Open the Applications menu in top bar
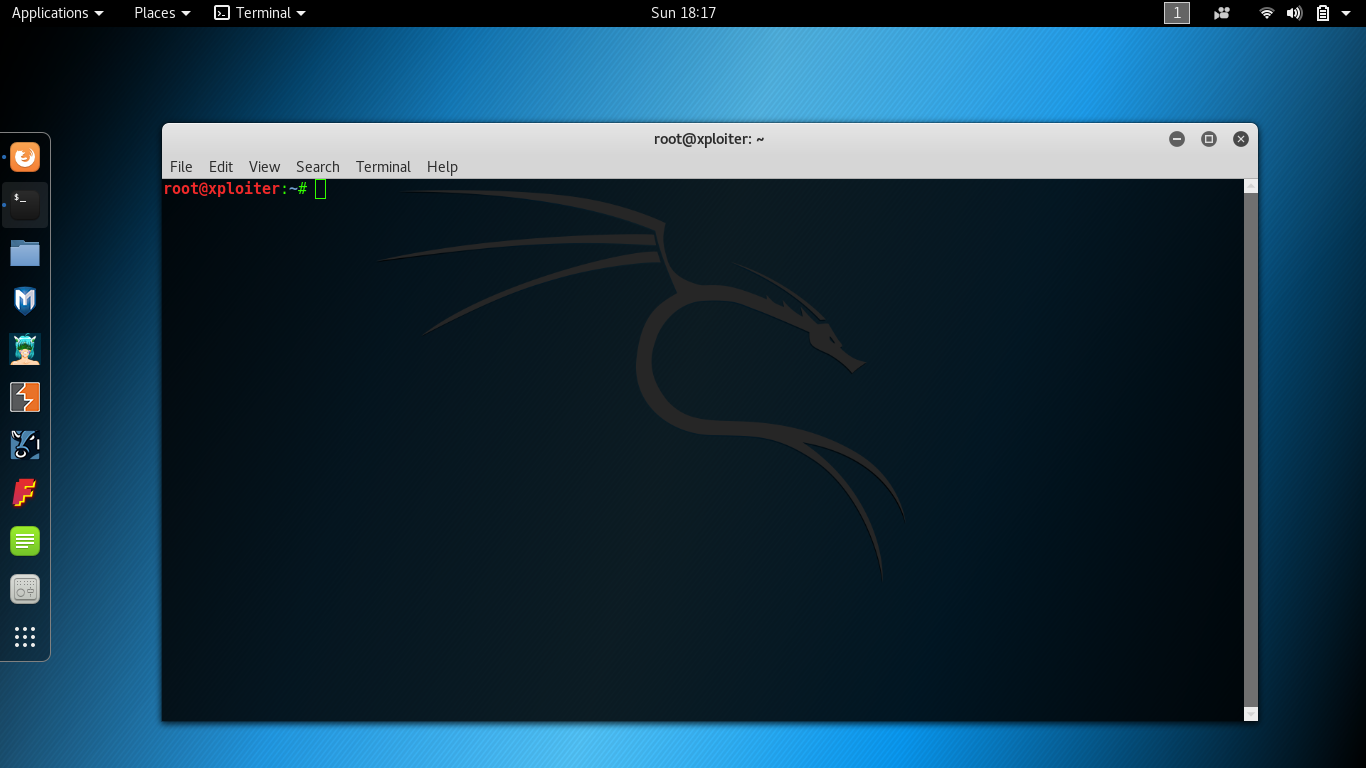 coord(57,13)
